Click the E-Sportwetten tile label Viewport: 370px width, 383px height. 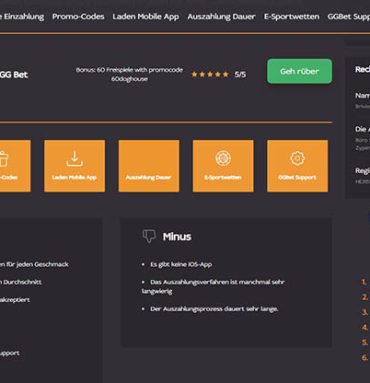pos(223,178)
